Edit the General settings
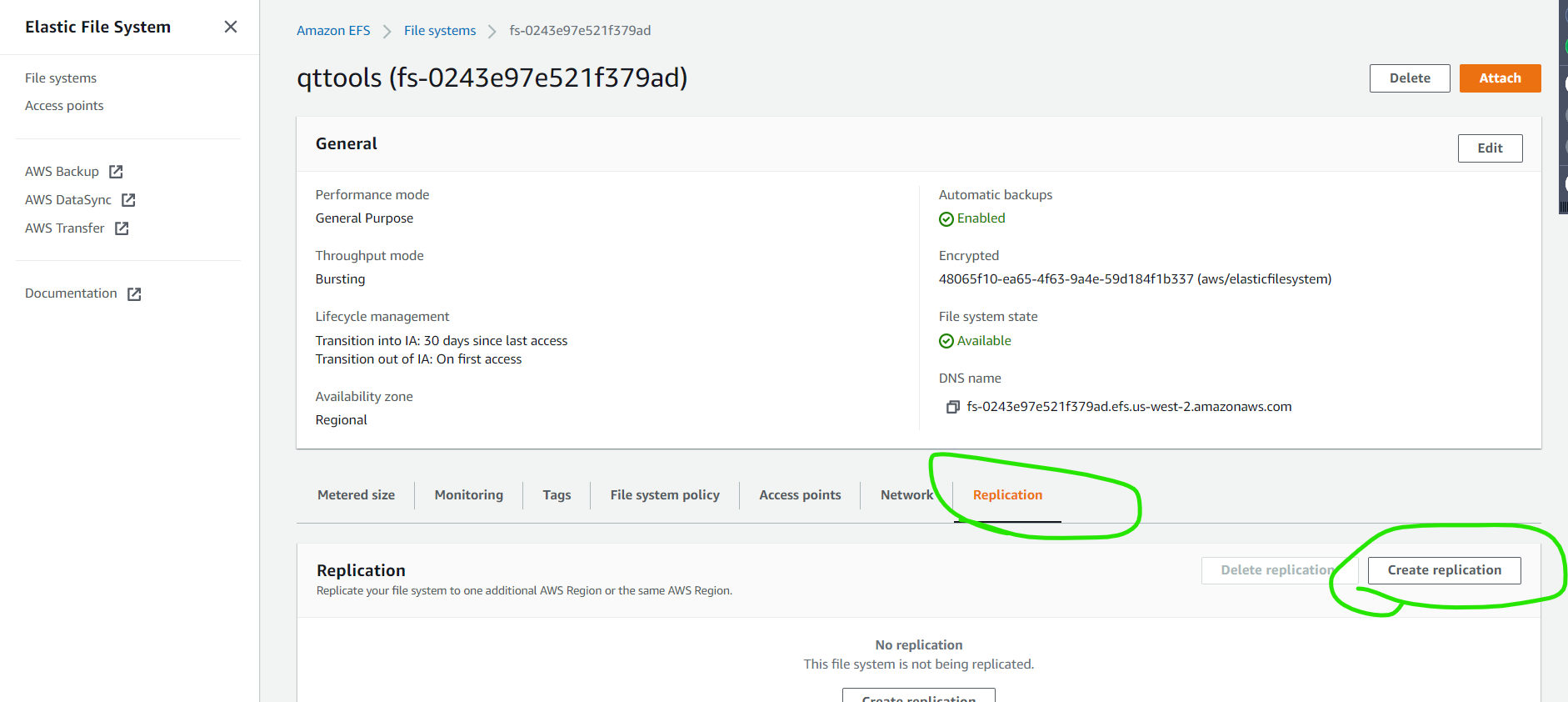 (1490, 148)
